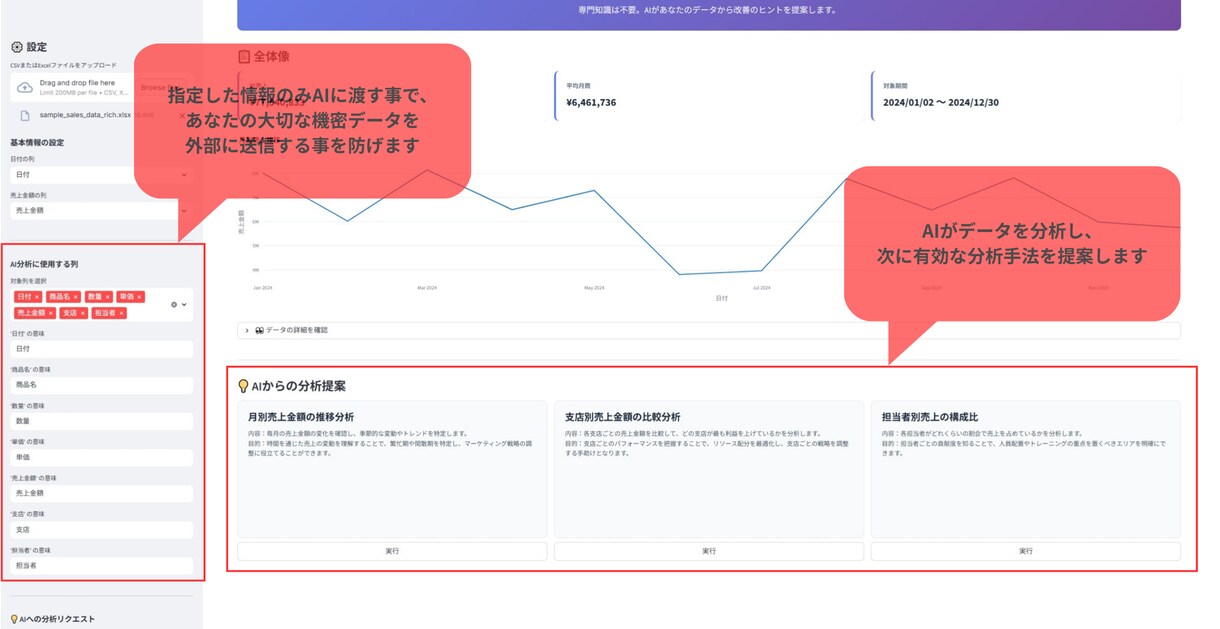Image resolution: width=1220 pixels, height=629 pixels.
Task: Click the 2024/01/02 〜 2024/12/30 period value
Action: pos(941,102)
